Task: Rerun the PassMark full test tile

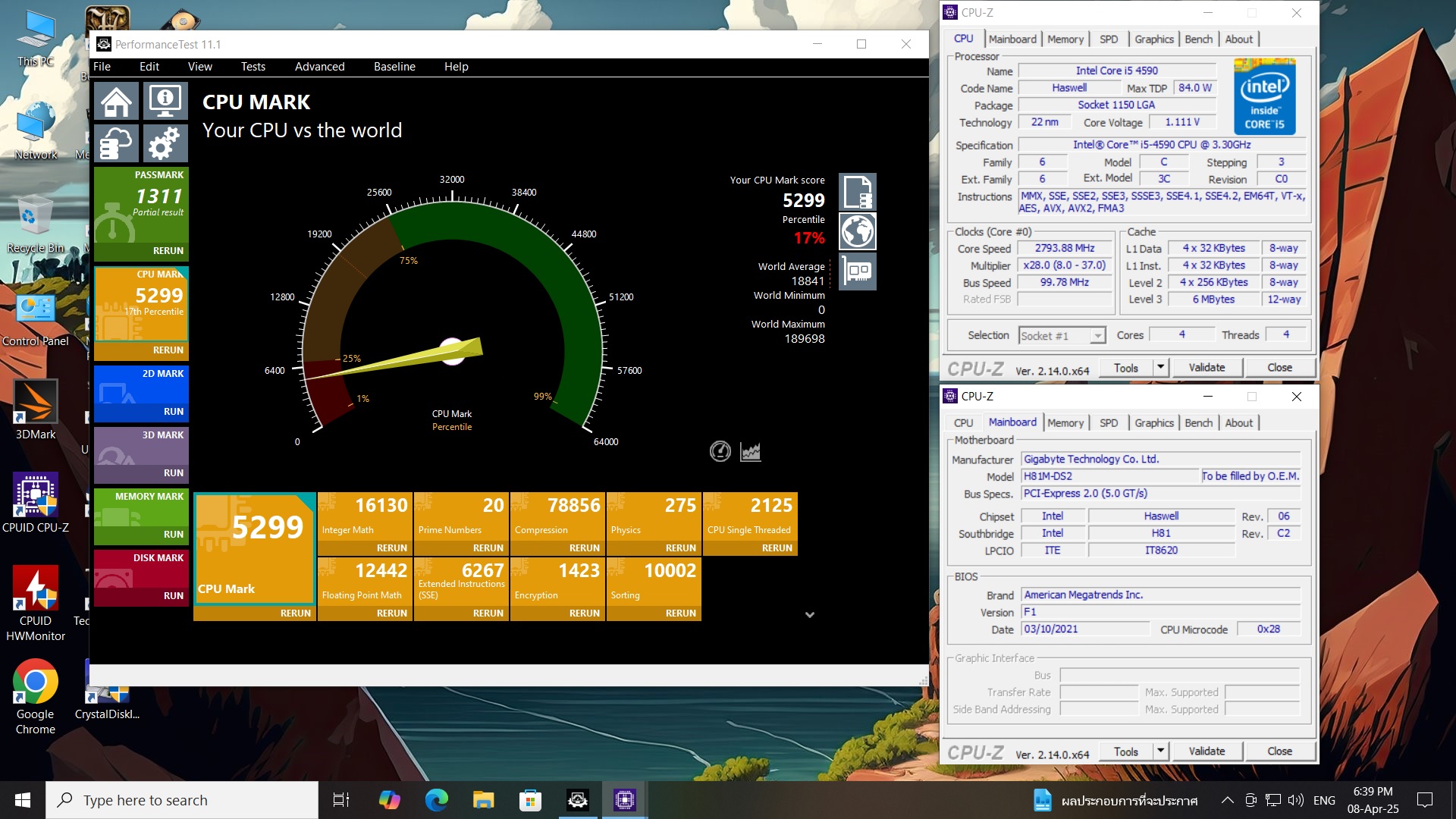Action: tap(168, 251)
